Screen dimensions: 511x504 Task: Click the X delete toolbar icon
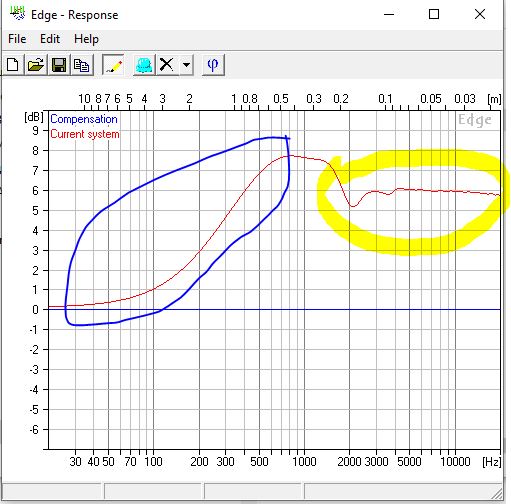167,65
